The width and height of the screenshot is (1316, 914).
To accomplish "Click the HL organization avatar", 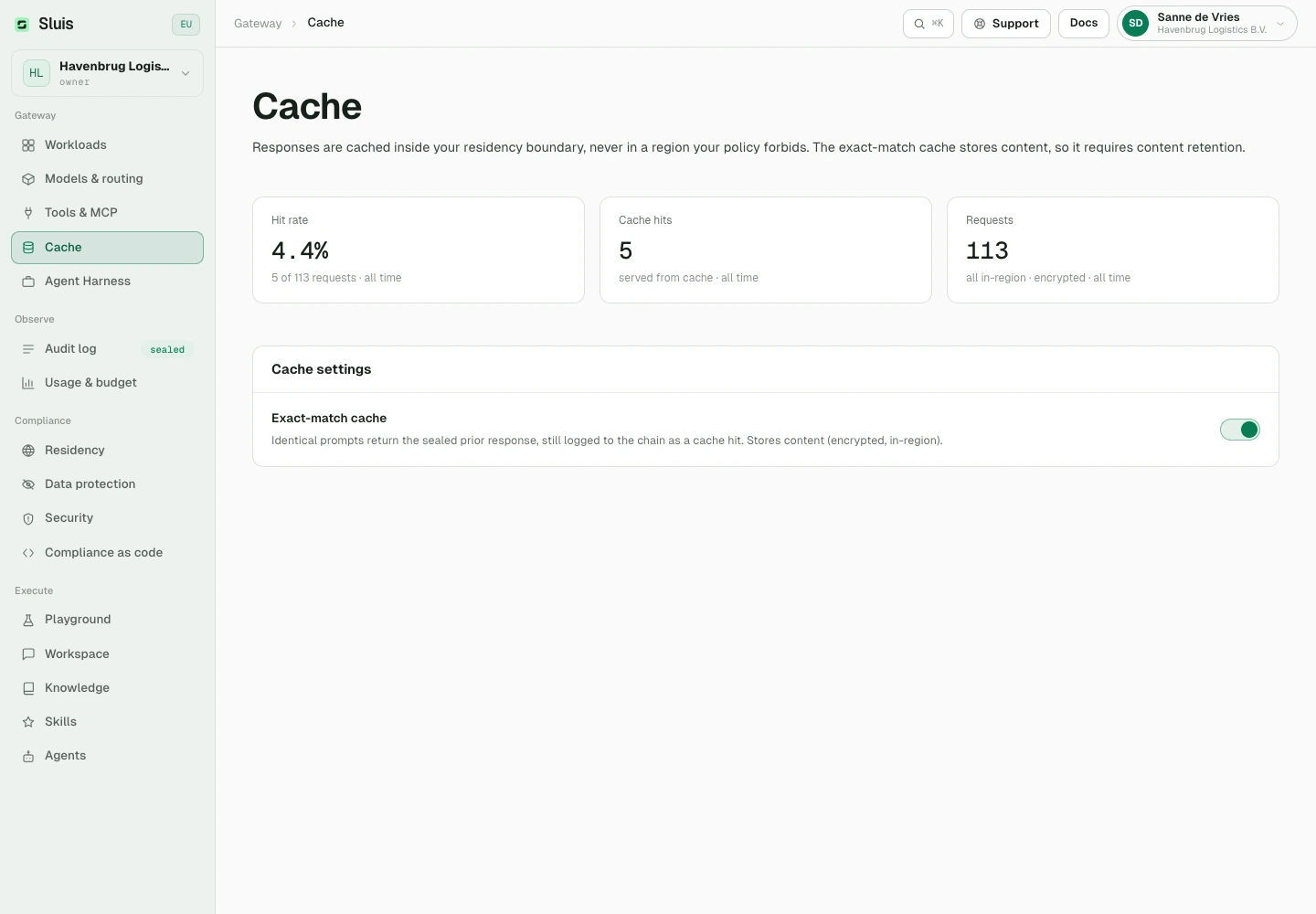I will [36, 73].
